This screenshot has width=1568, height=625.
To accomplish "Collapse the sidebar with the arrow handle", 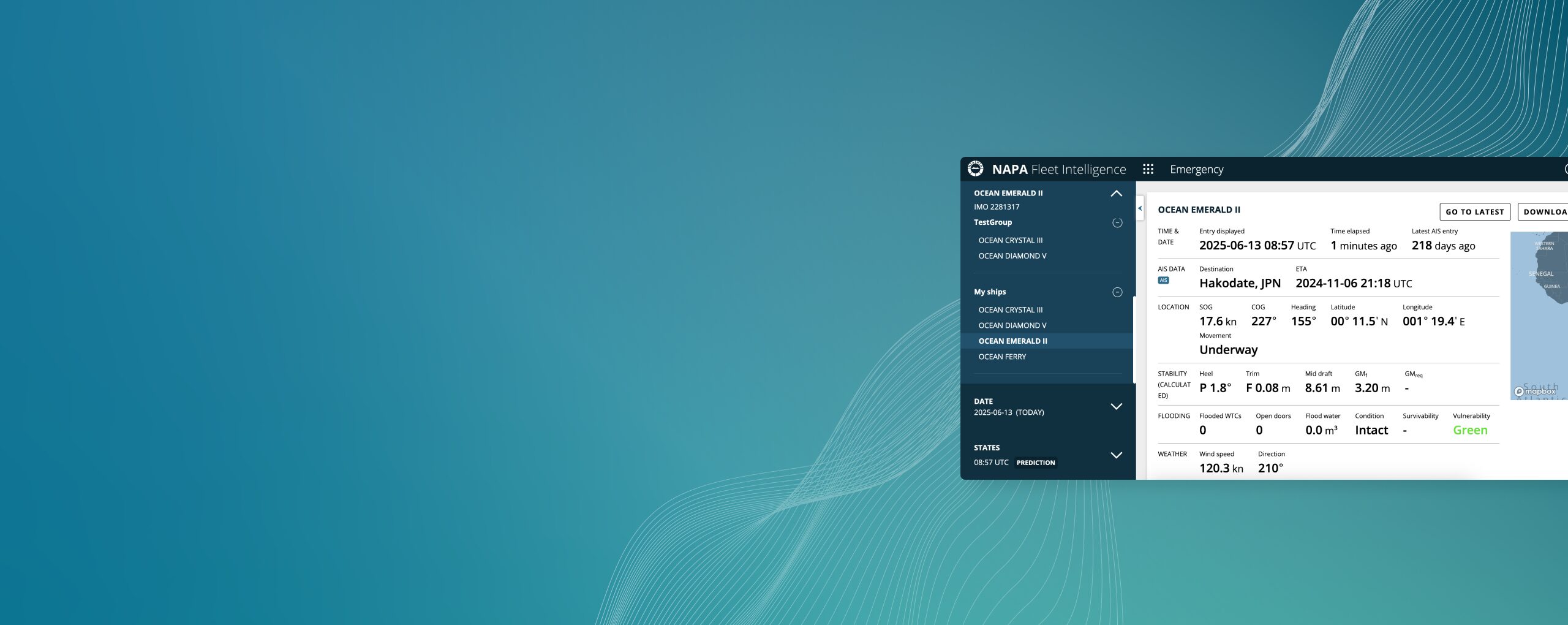I will [1140, 208].
